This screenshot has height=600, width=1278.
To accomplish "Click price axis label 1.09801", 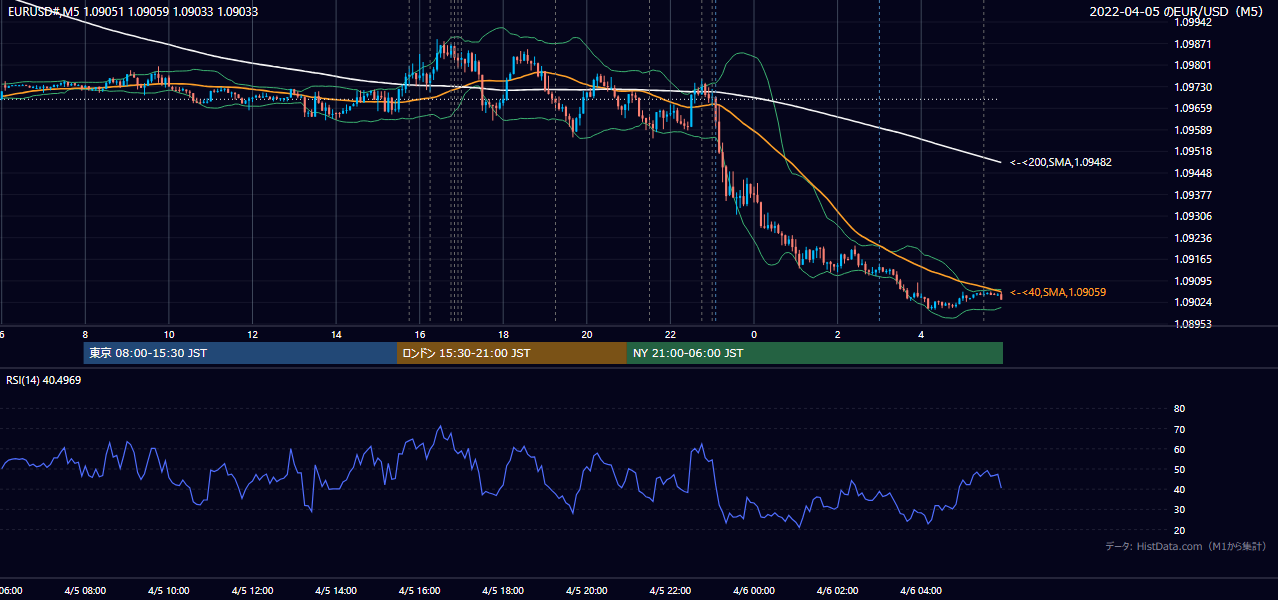I will tap(1193, 65).
